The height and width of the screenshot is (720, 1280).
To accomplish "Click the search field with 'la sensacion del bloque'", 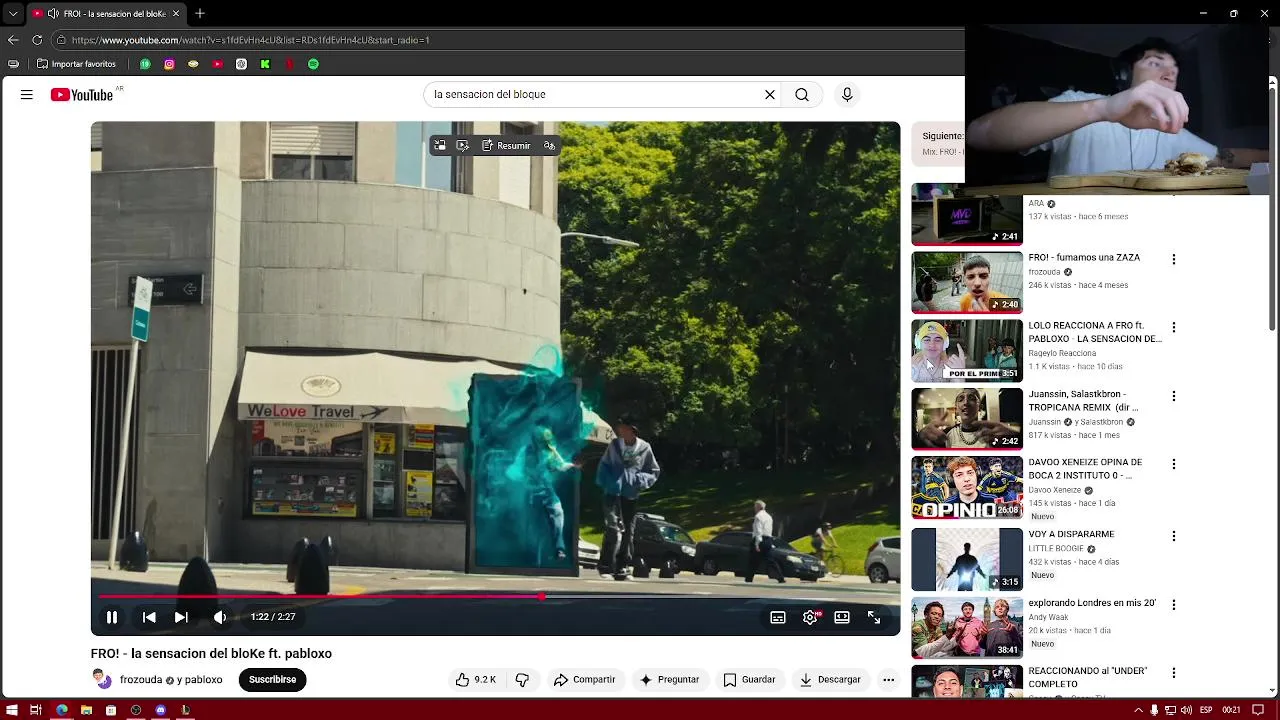I will [x=595, y=94].
